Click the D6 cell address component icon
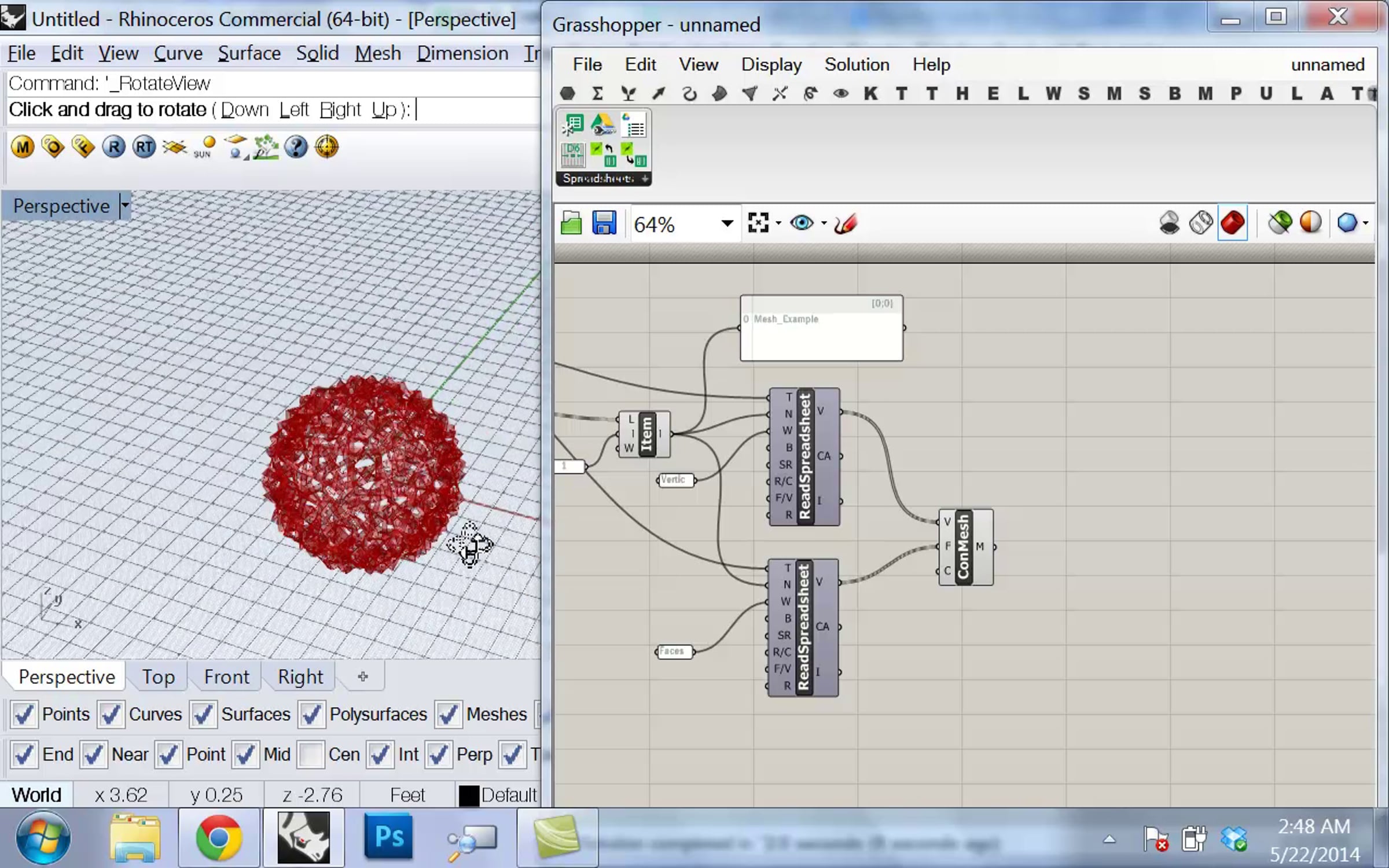 (572, 155)
